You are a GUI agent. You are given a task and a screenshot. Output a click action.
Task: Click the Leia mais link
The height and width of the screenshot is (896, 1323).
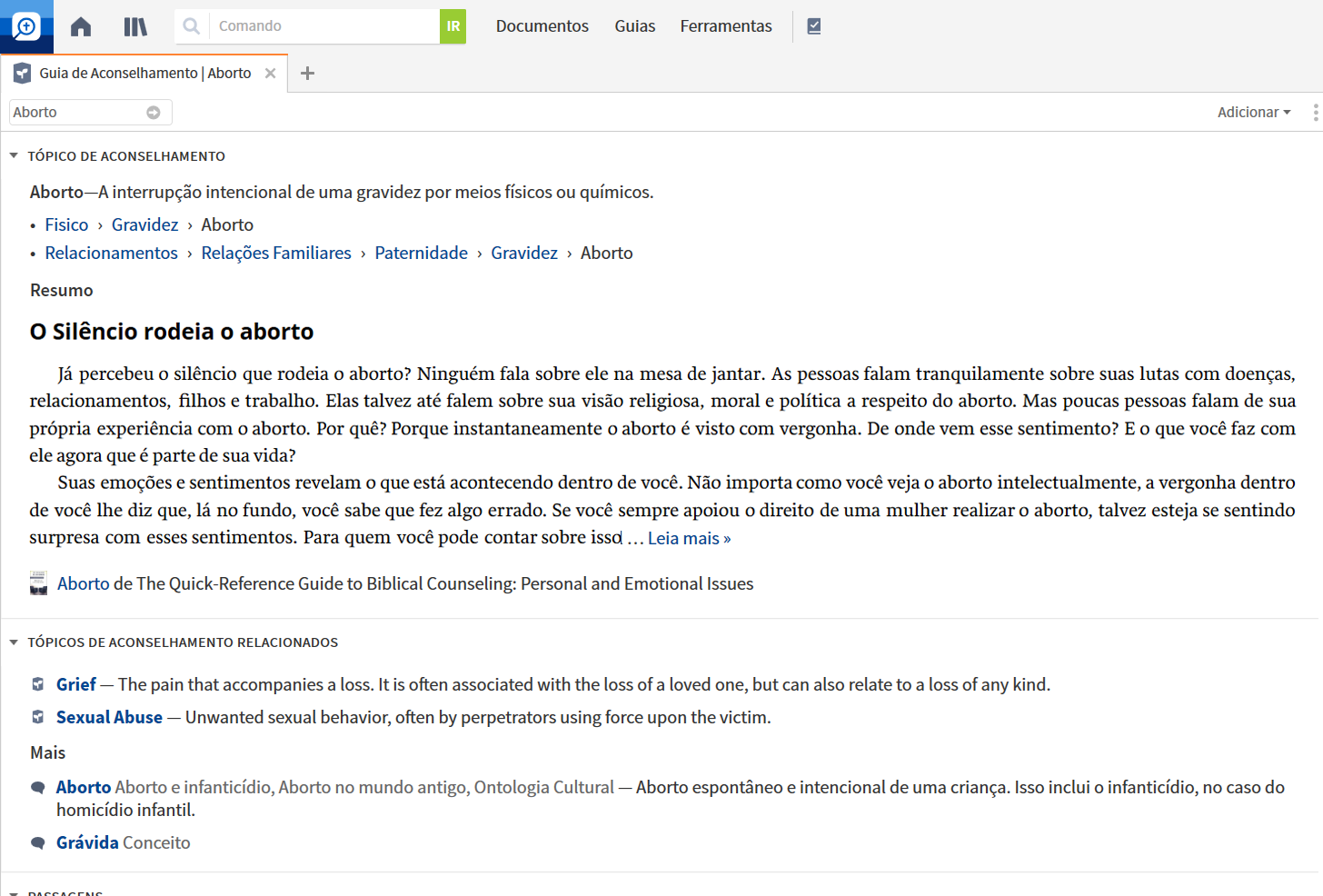point(689,538)
